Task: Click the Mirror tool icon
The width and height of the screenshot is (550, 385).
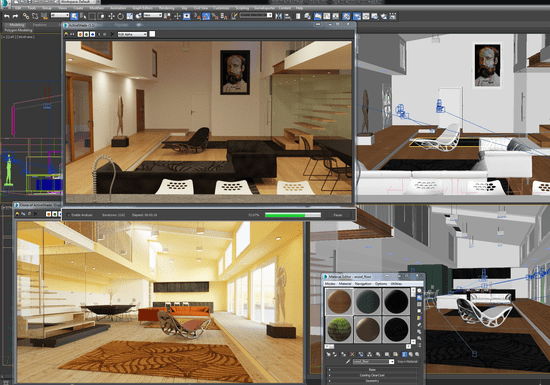Action: 279,16
